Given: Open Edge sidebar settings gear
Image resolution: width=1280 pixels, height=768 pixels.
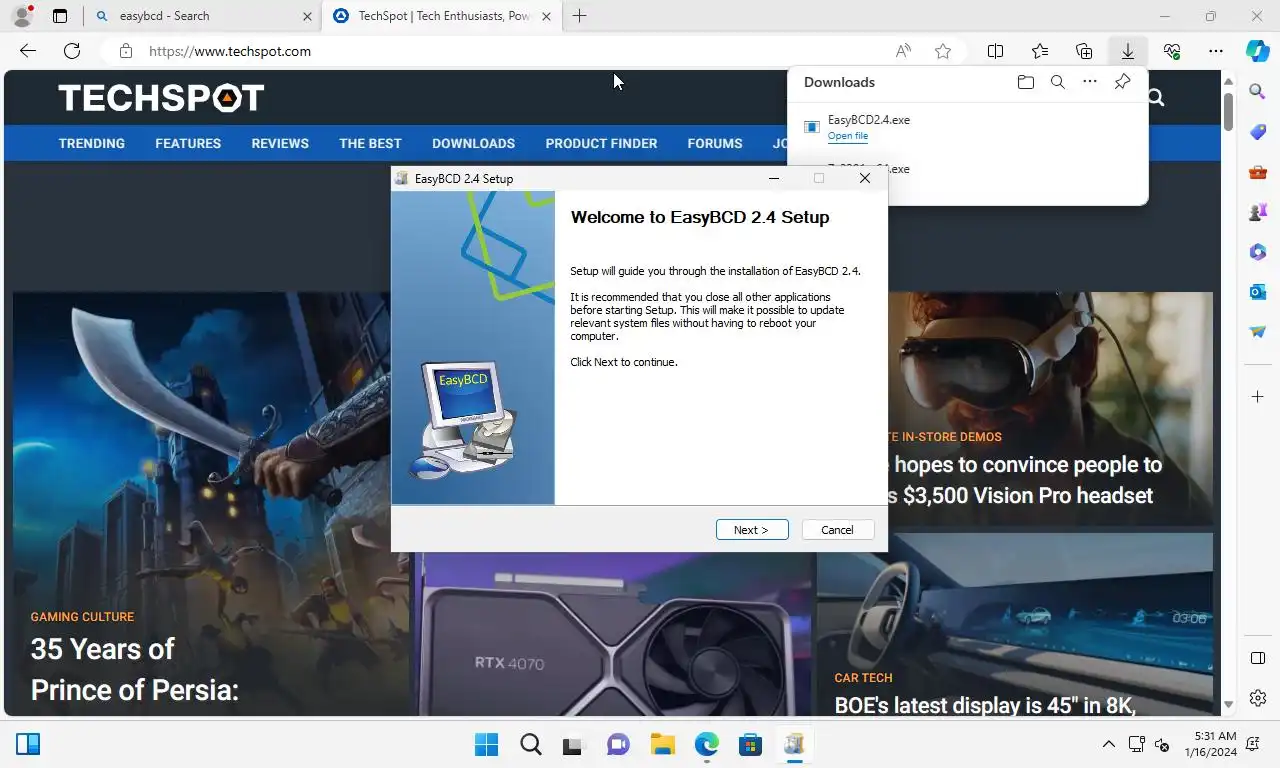Looking at the screenshot, I should (1258, 698).
